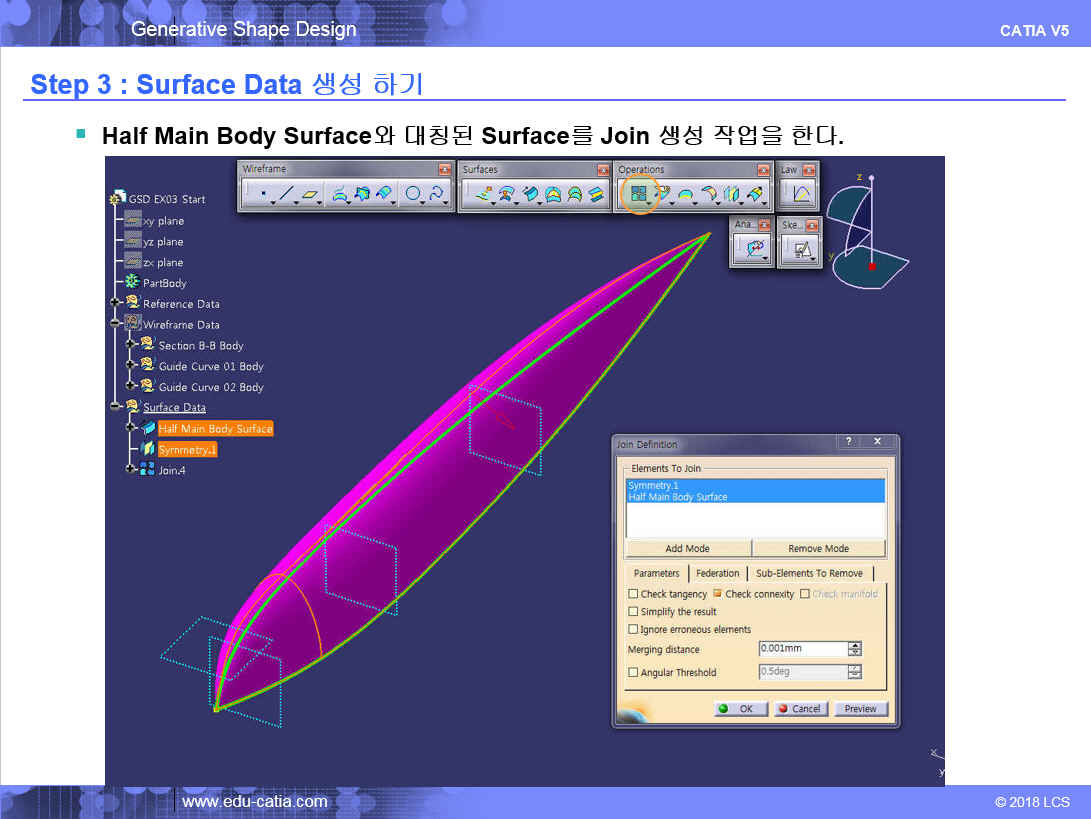The image size is (1091, 819).
Task: Open the Sub-Elements To Remove tab
Action: pyautogui.click(x=808, y=573)
